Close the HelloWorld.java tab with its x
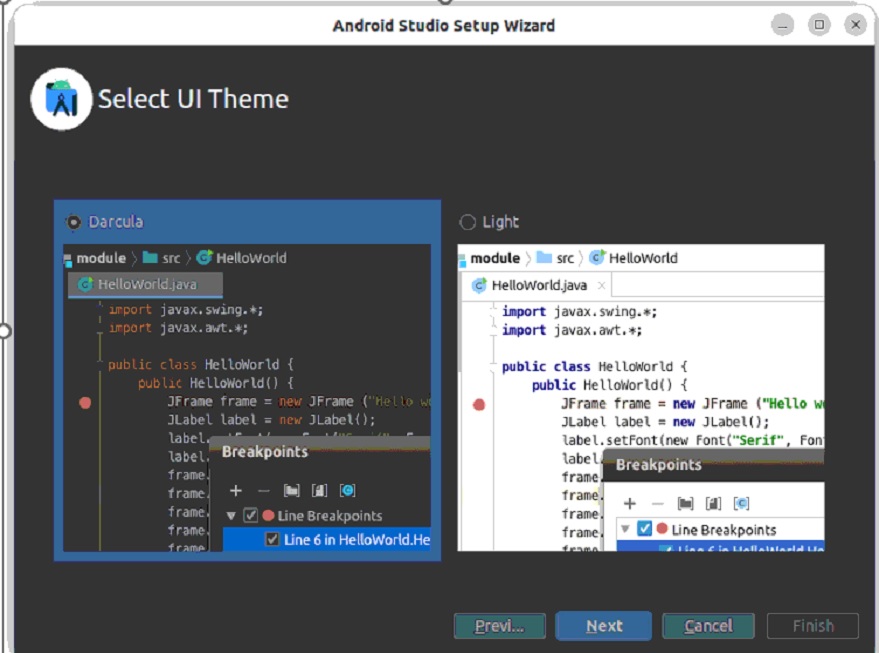The width and height of the screenshot is (879, 653). tap(599, 284)
